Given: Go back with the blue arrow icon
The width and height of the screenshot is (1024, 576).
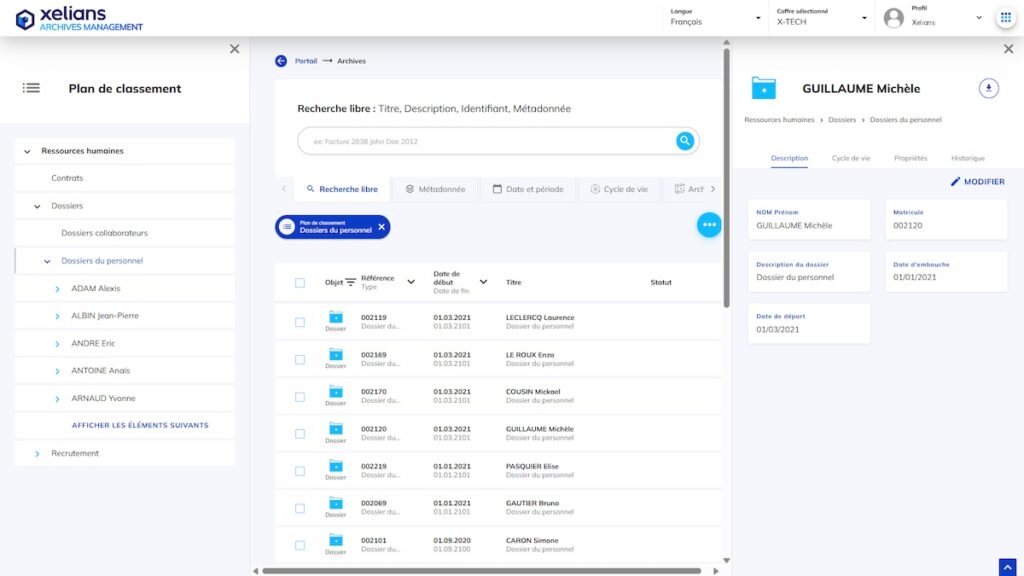Looking at the screenshot, I should 281,61.
